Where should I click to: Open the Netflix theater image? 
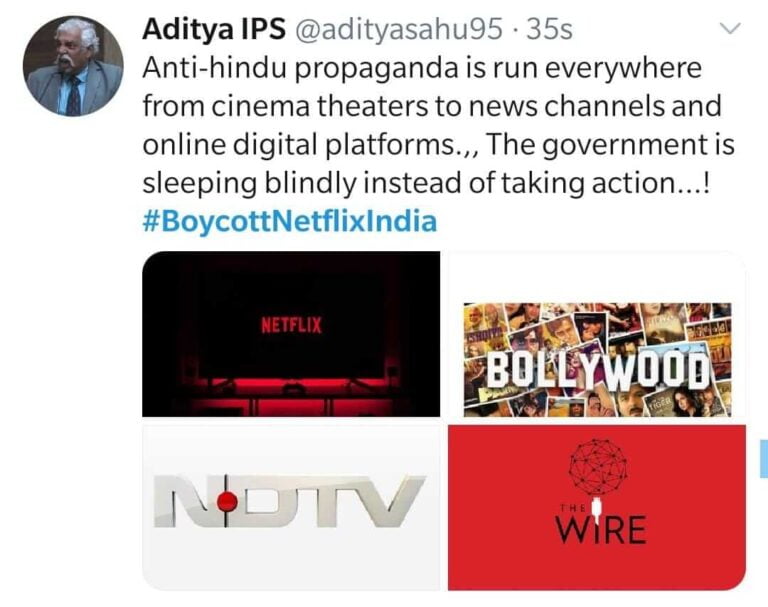click(291, 334)
